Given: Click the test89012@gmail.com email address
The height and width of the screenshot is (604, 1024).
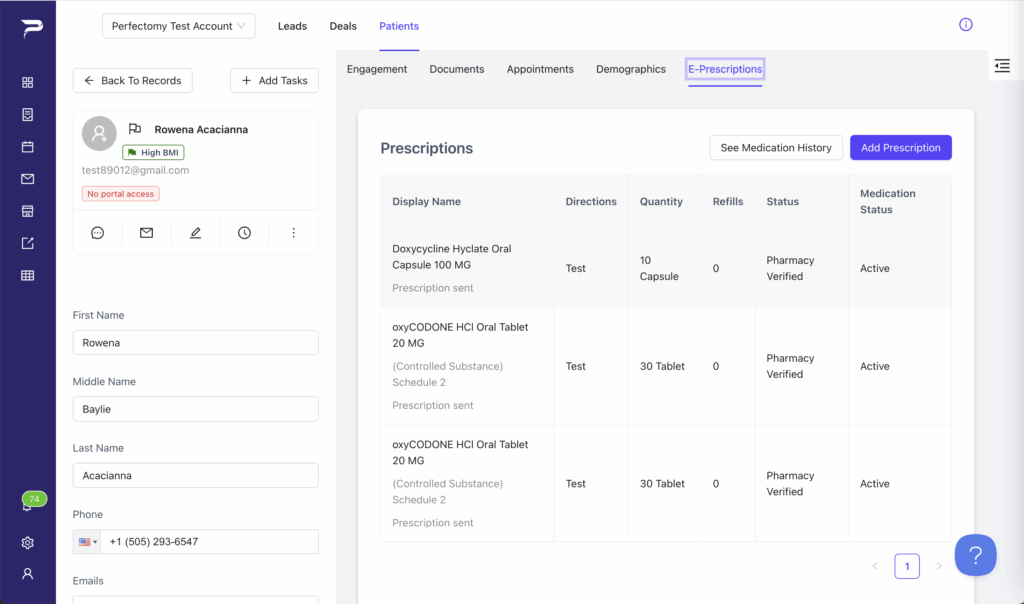Looking at the screenshot, I should coord(135,170).
